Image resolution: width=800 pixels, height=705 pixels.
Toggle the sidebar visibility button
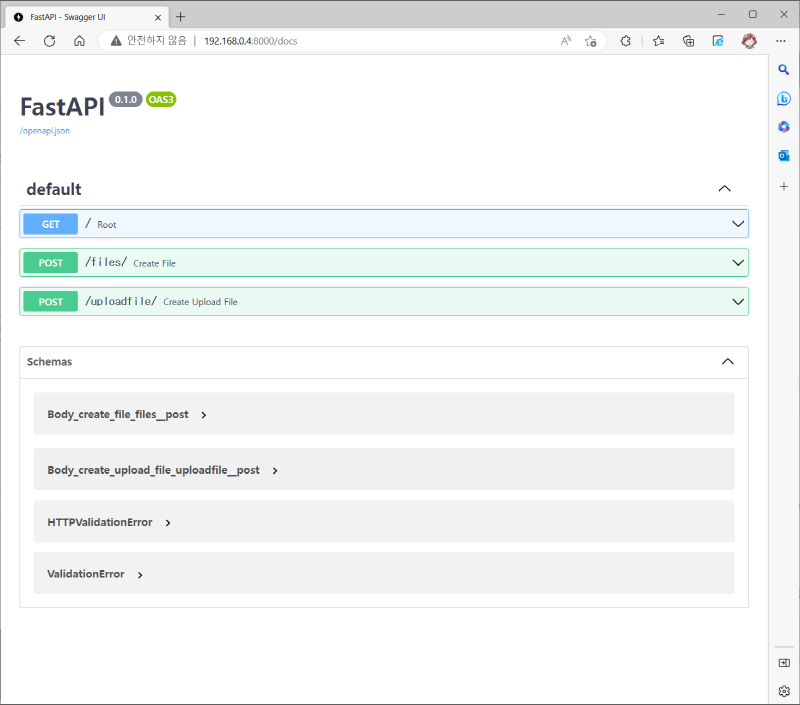[784, 663]
